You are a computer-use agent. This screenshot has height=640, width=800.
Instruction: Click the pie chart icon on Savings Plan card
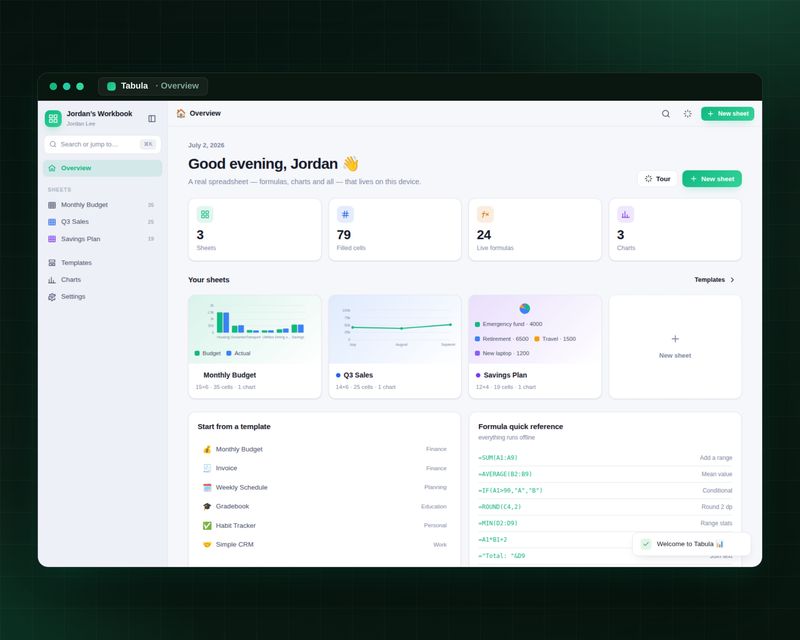pyautogui.click(x=524, y=308)
